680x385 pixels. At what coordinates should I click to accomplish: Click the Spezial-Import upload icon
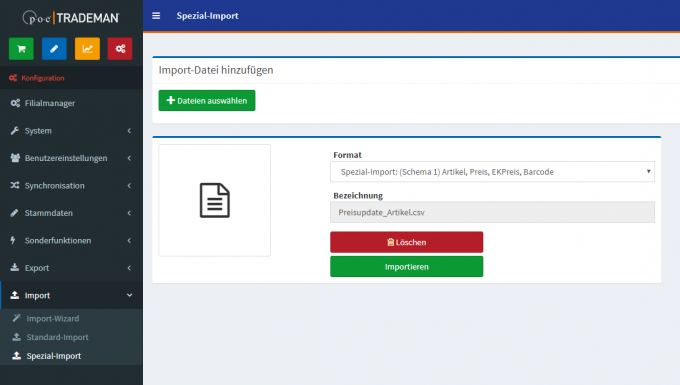click(x=16, y=356)
